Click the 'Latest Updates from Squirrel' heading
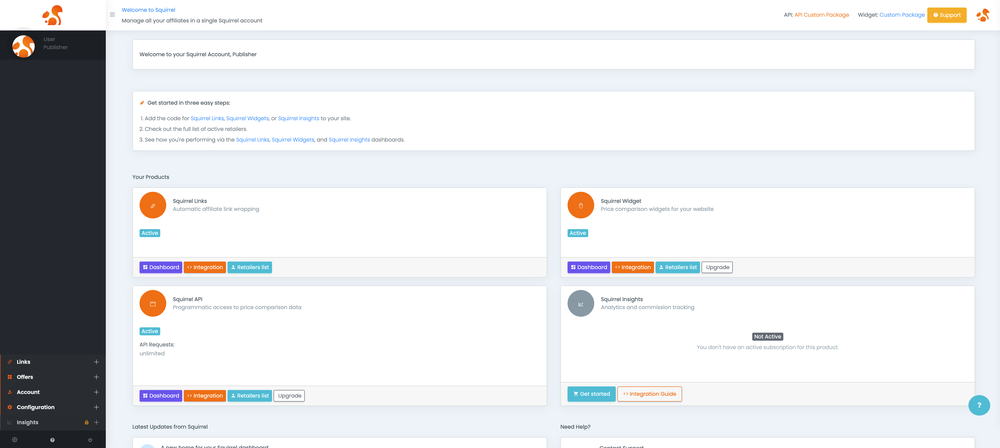 [170, 426]
